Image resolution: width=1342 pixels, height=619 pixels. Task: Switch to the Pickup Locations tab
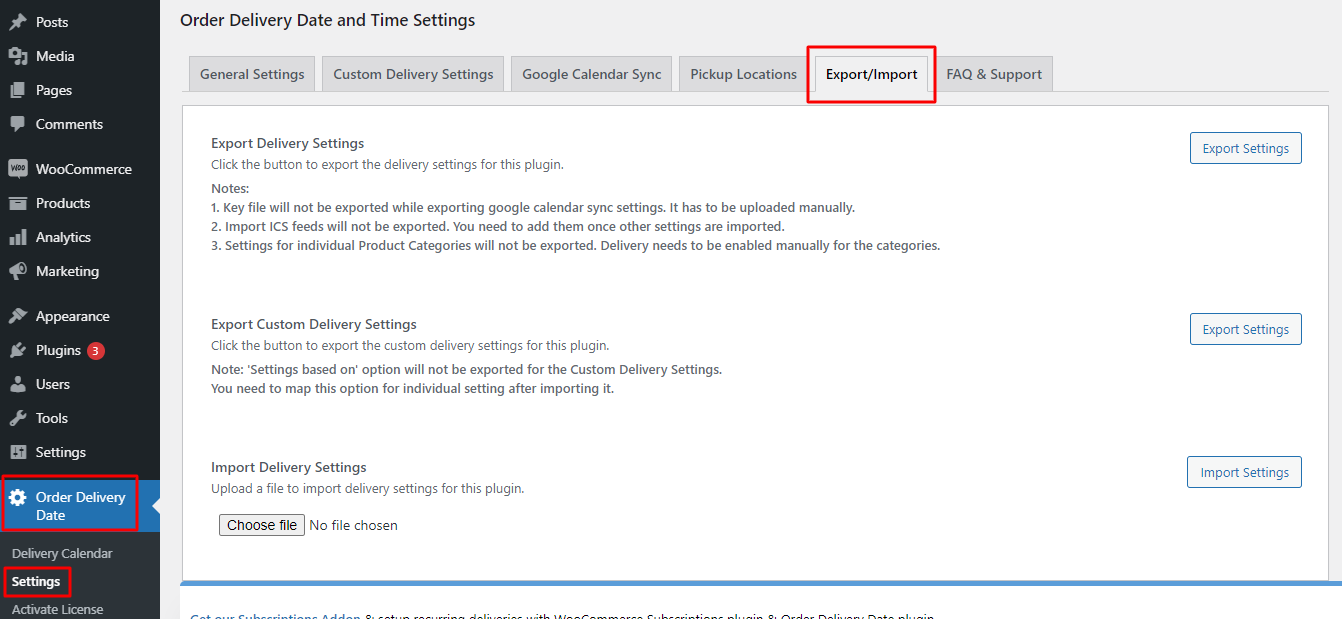coord(743,73)
